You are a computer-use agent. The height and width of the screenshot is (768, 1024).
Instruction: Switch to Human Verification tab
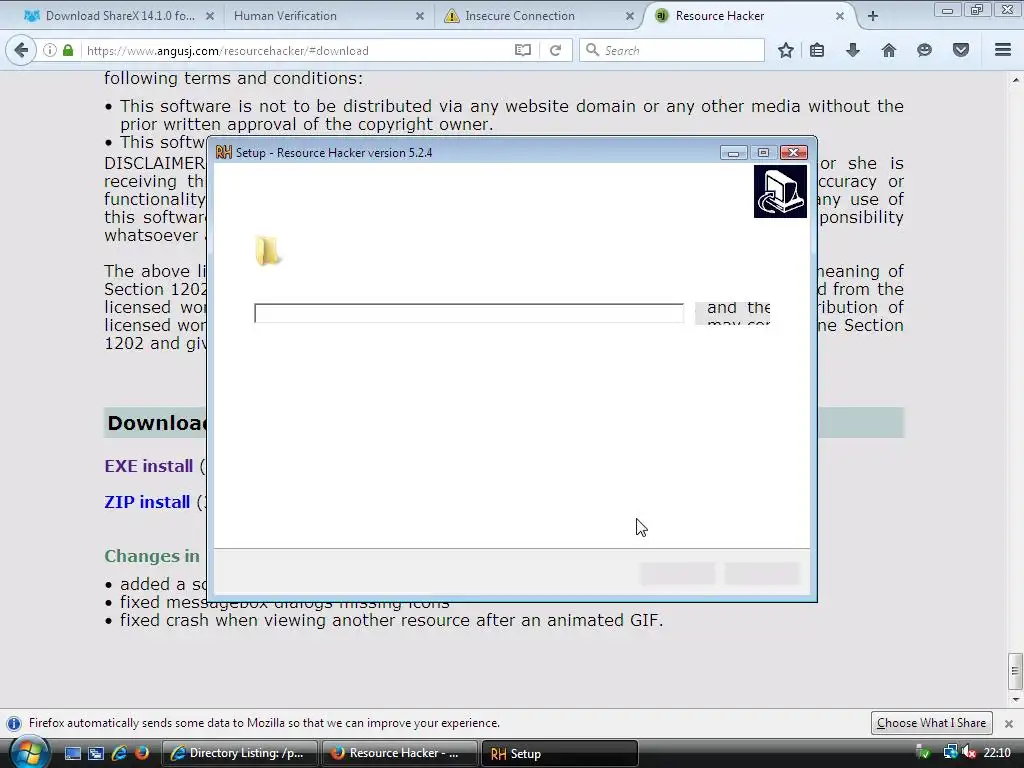pos(320,16)
